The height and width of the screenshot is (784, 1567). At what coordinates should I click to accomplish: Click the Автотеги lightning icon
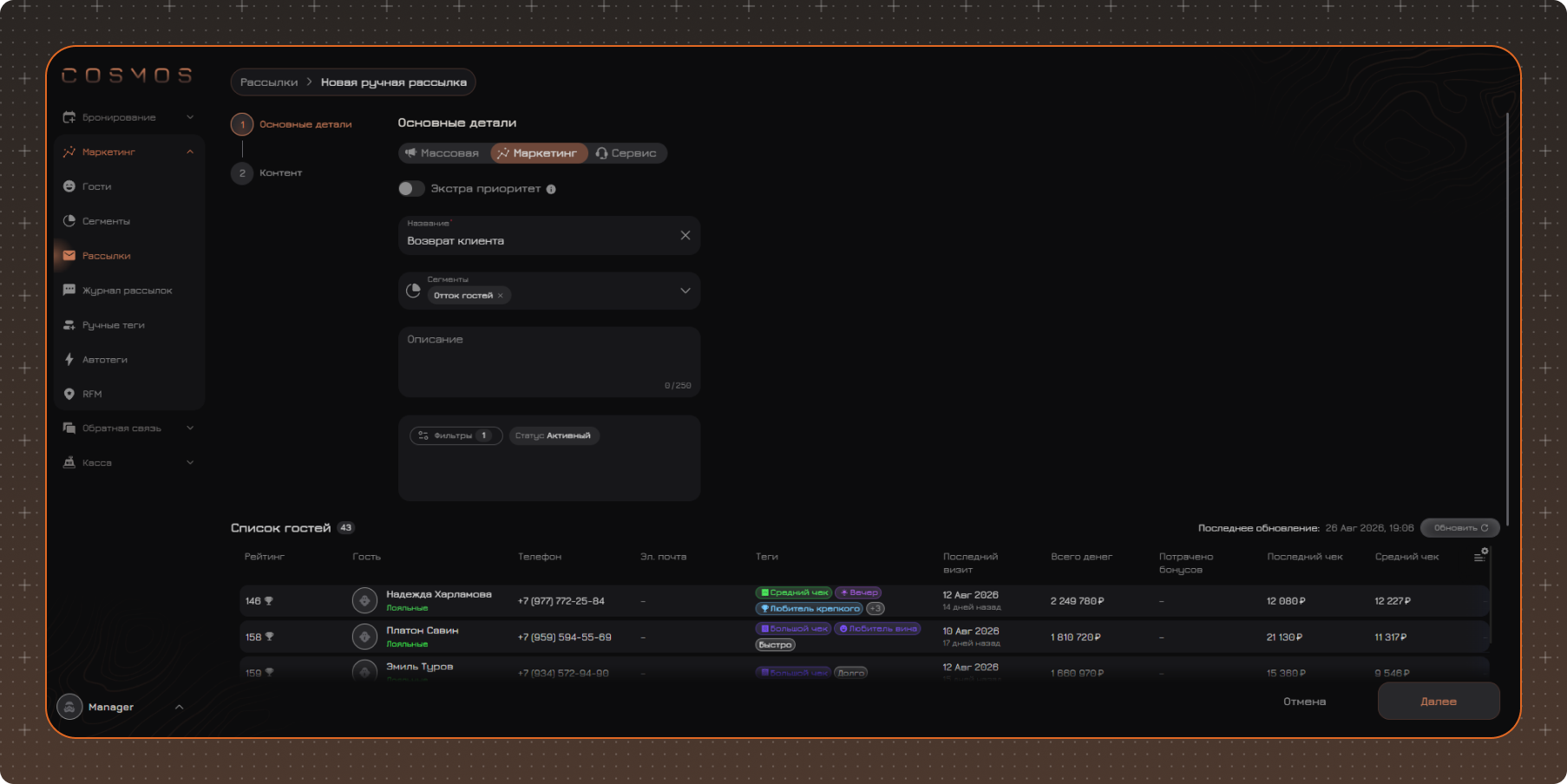coord(69,359)
